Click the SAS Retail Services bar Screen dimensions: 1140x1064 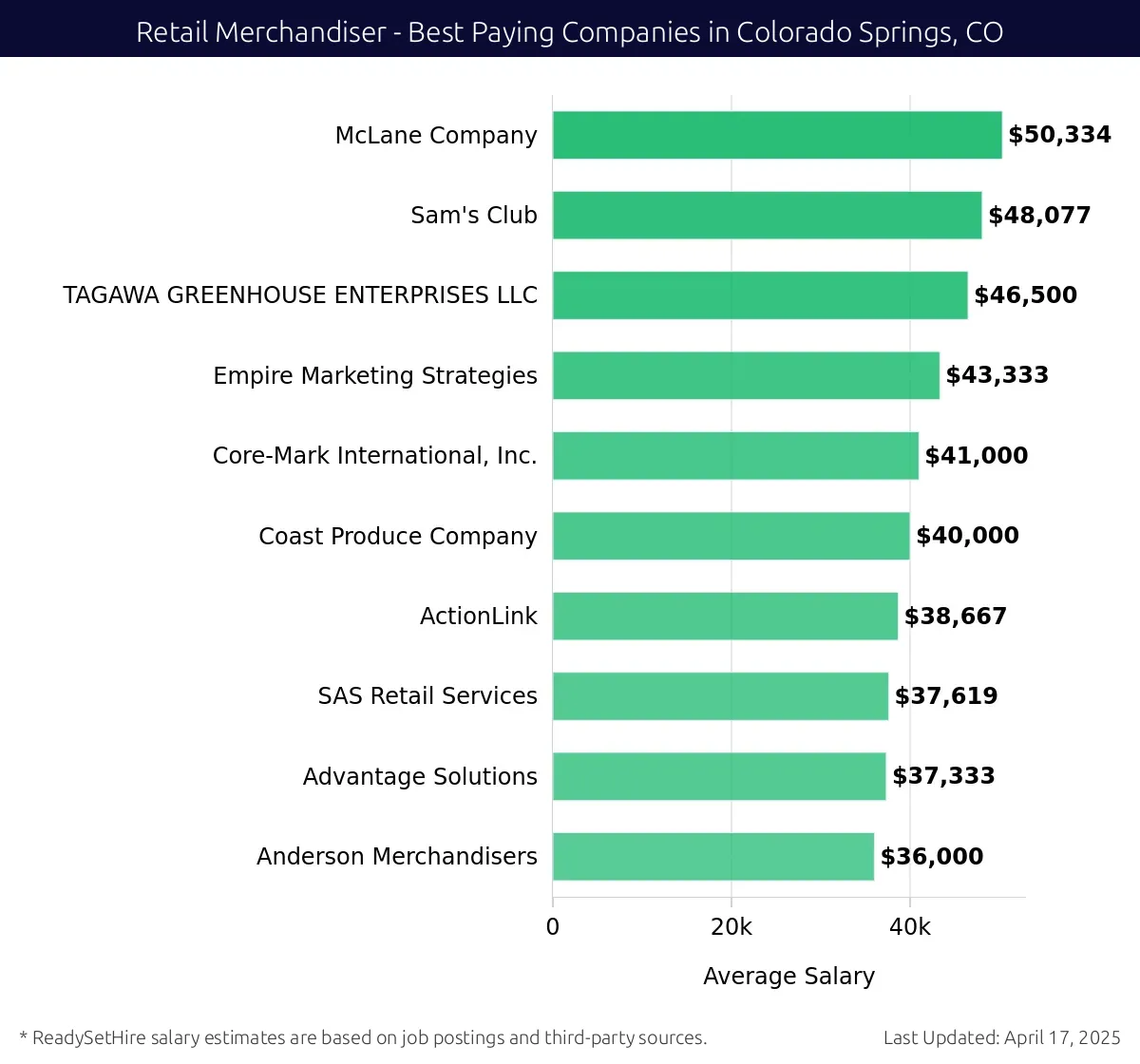720,696
